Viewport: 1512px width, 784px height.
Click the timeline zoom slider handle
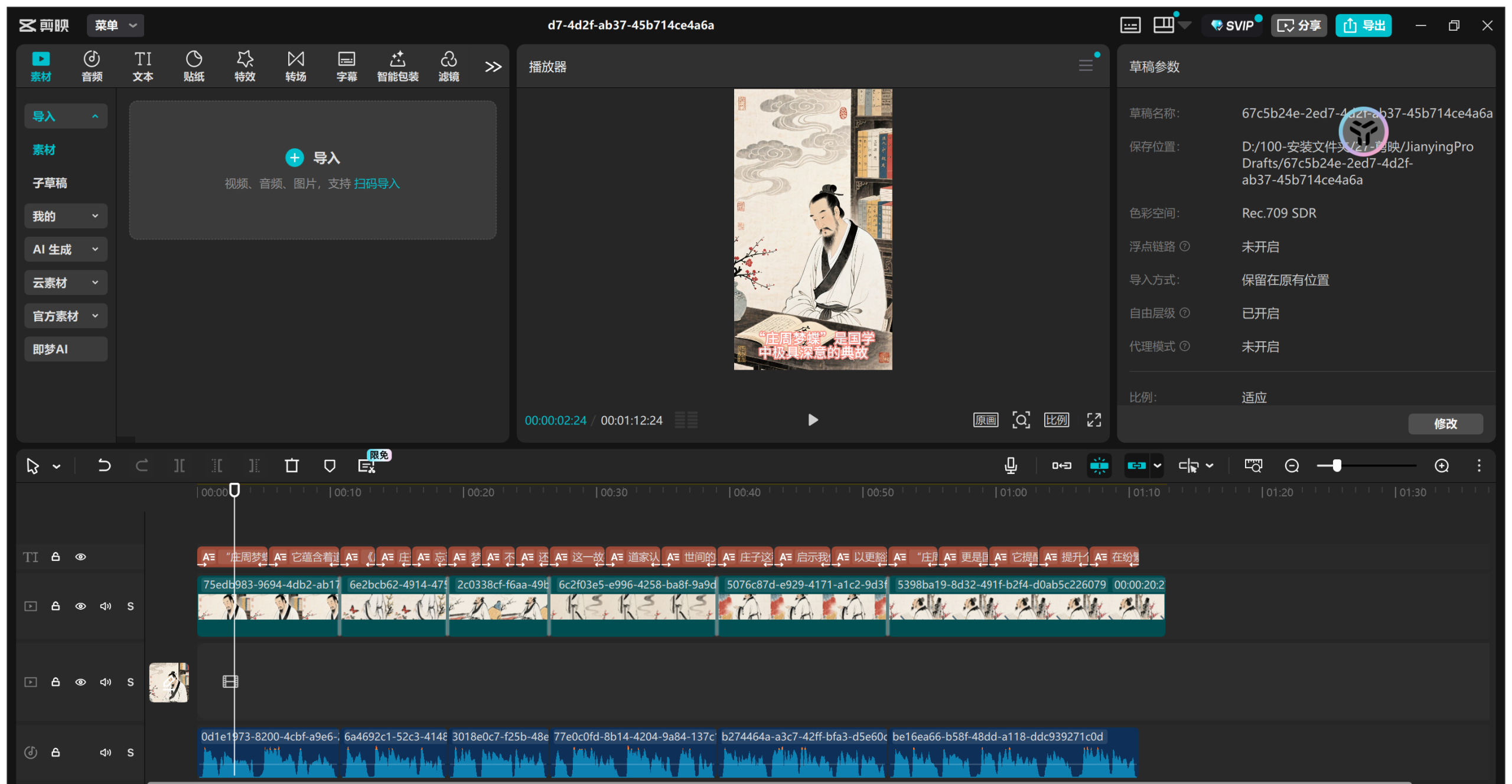[1337, 466]
